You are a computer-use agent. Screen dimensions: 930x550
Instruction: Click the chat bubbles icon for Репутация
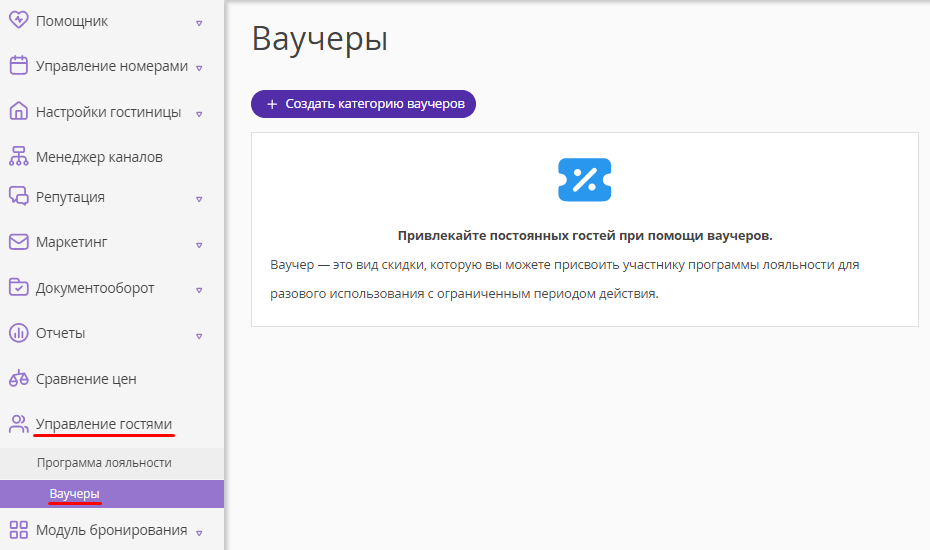pyautogui.click(x=18, y=196)
